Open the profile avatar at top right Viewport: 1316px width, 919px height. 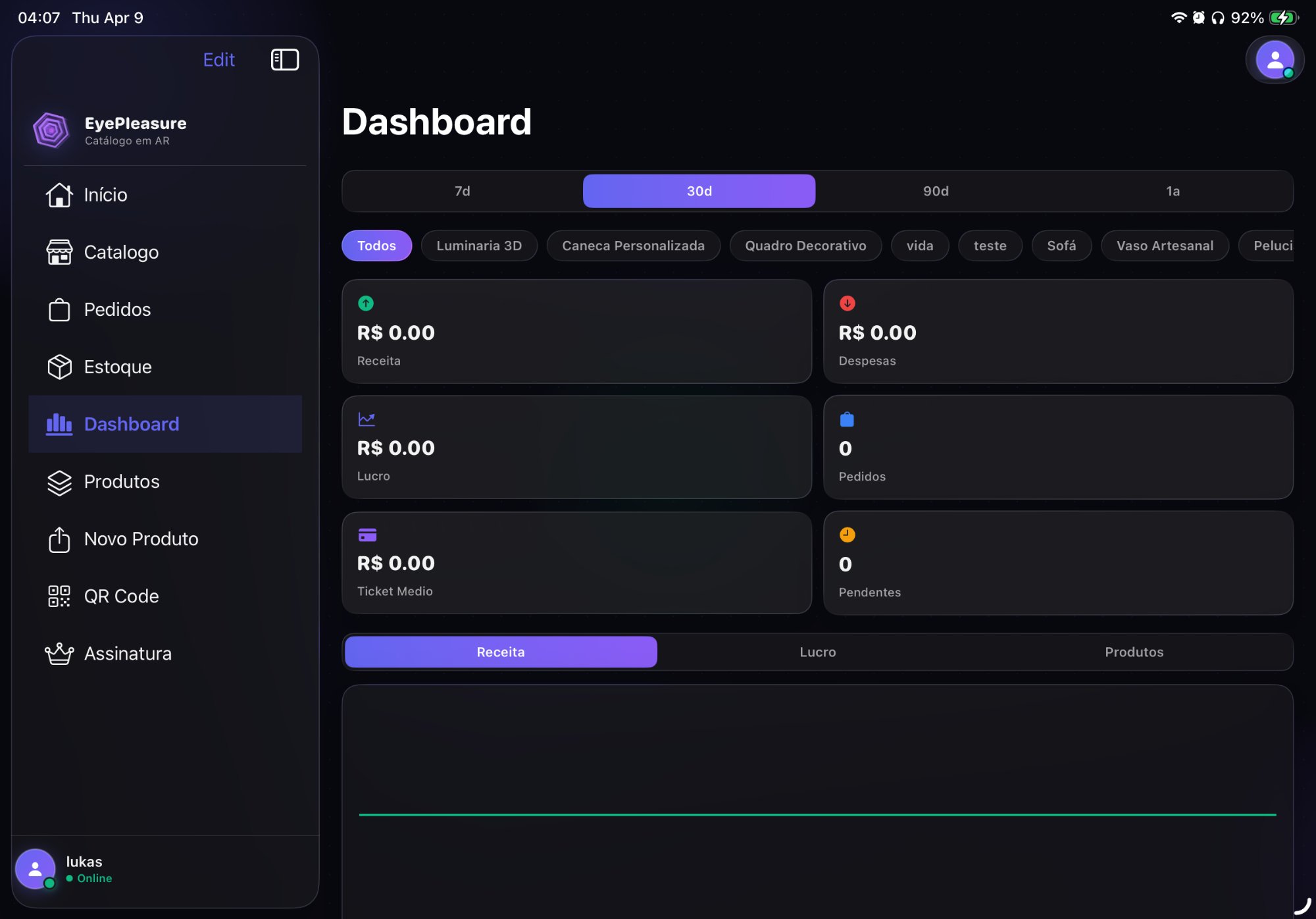tap(1275, 60)
